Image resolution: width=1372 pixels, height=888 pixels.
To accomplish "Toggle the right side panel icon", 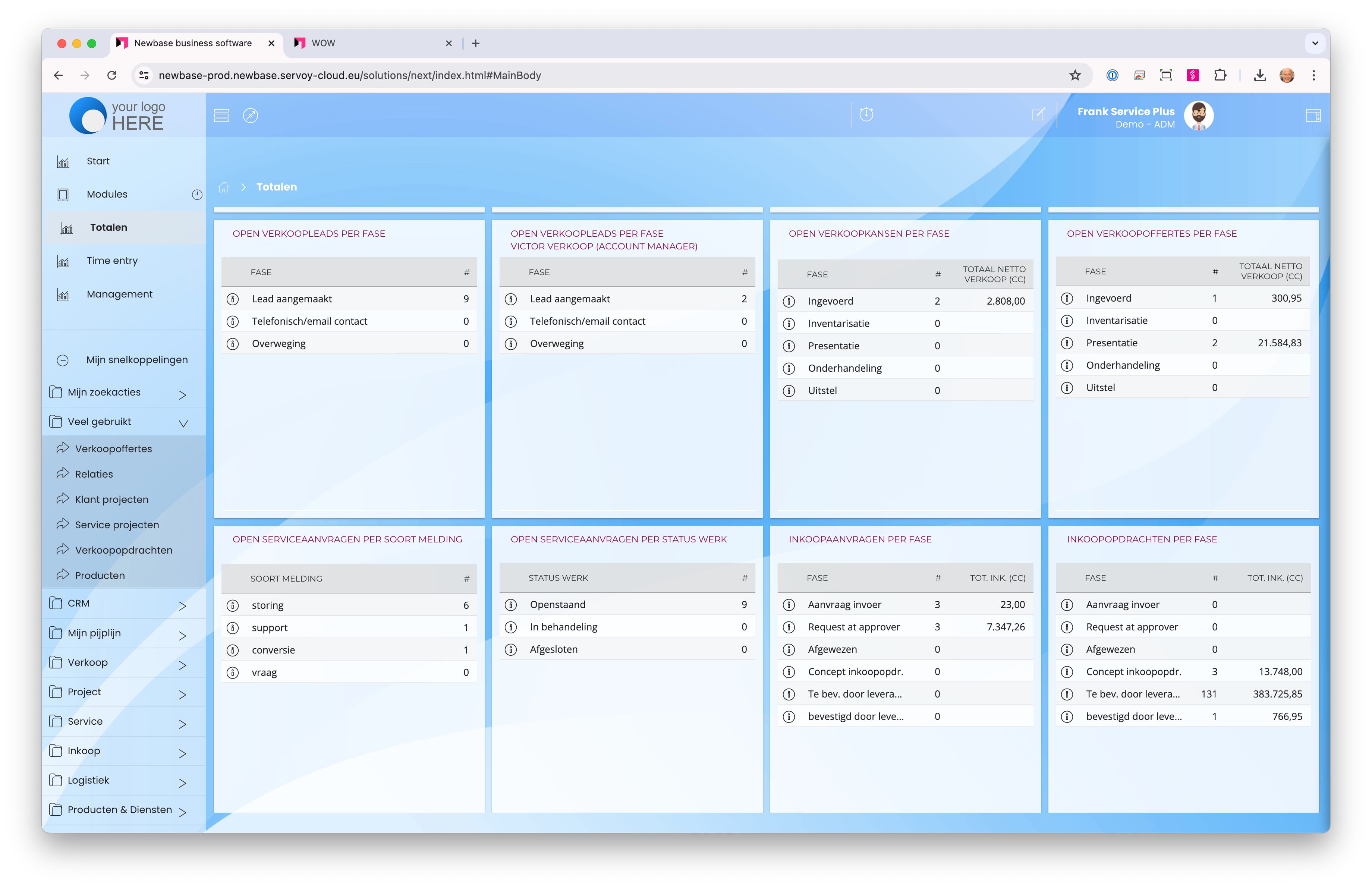I will (x=1313, y=116).
